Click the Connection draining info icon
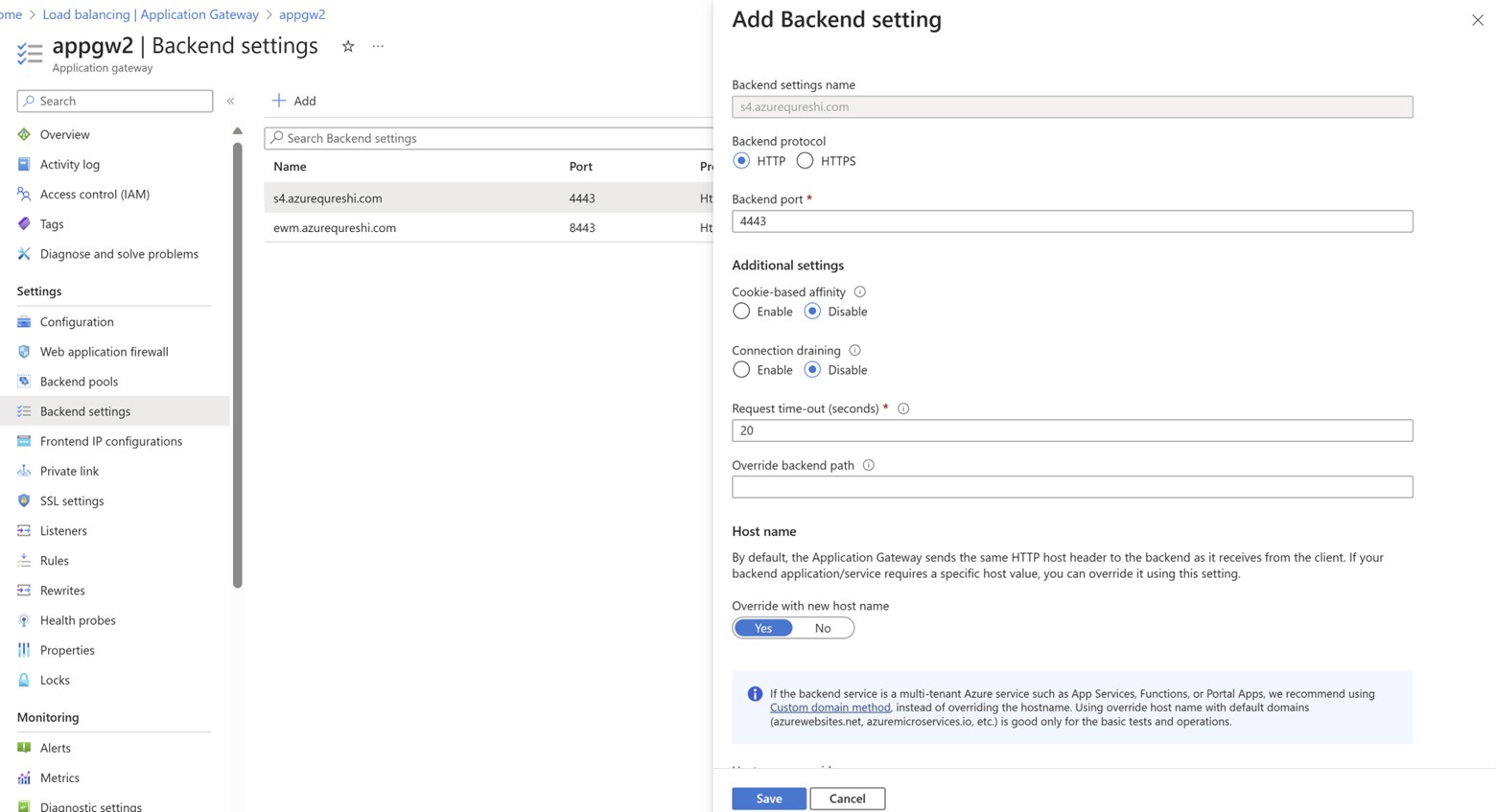The height and width of the screenshot is (812, 1496). (x=854, y=350)
